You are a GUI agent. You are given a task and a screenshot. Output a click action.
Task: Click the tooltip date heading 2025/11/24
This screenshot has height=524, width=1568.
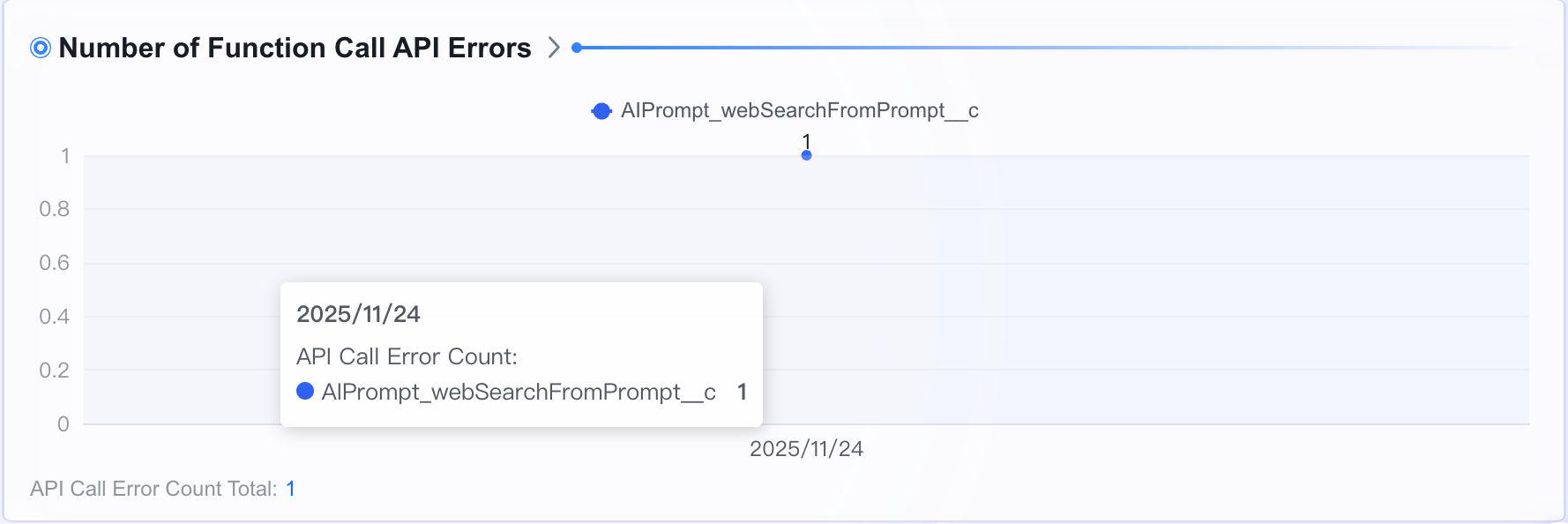(x=358, y=314)
